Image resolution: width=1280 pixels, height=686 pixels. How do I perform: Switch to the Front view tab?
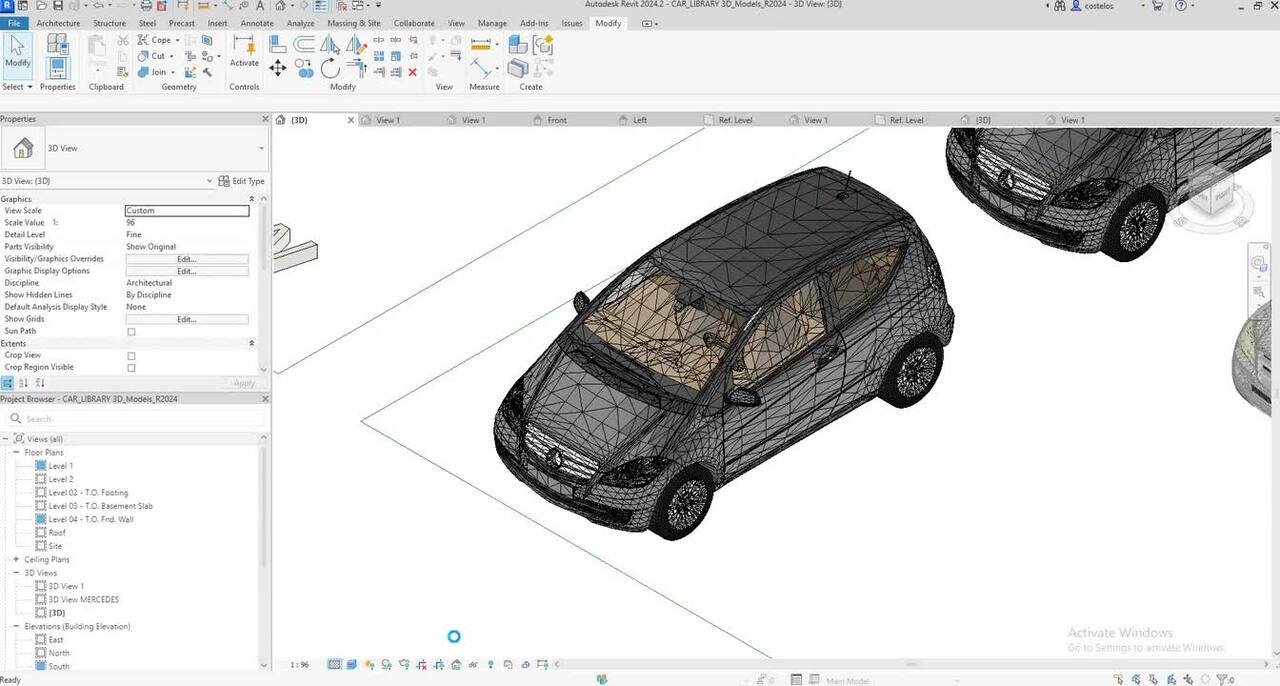557,120
